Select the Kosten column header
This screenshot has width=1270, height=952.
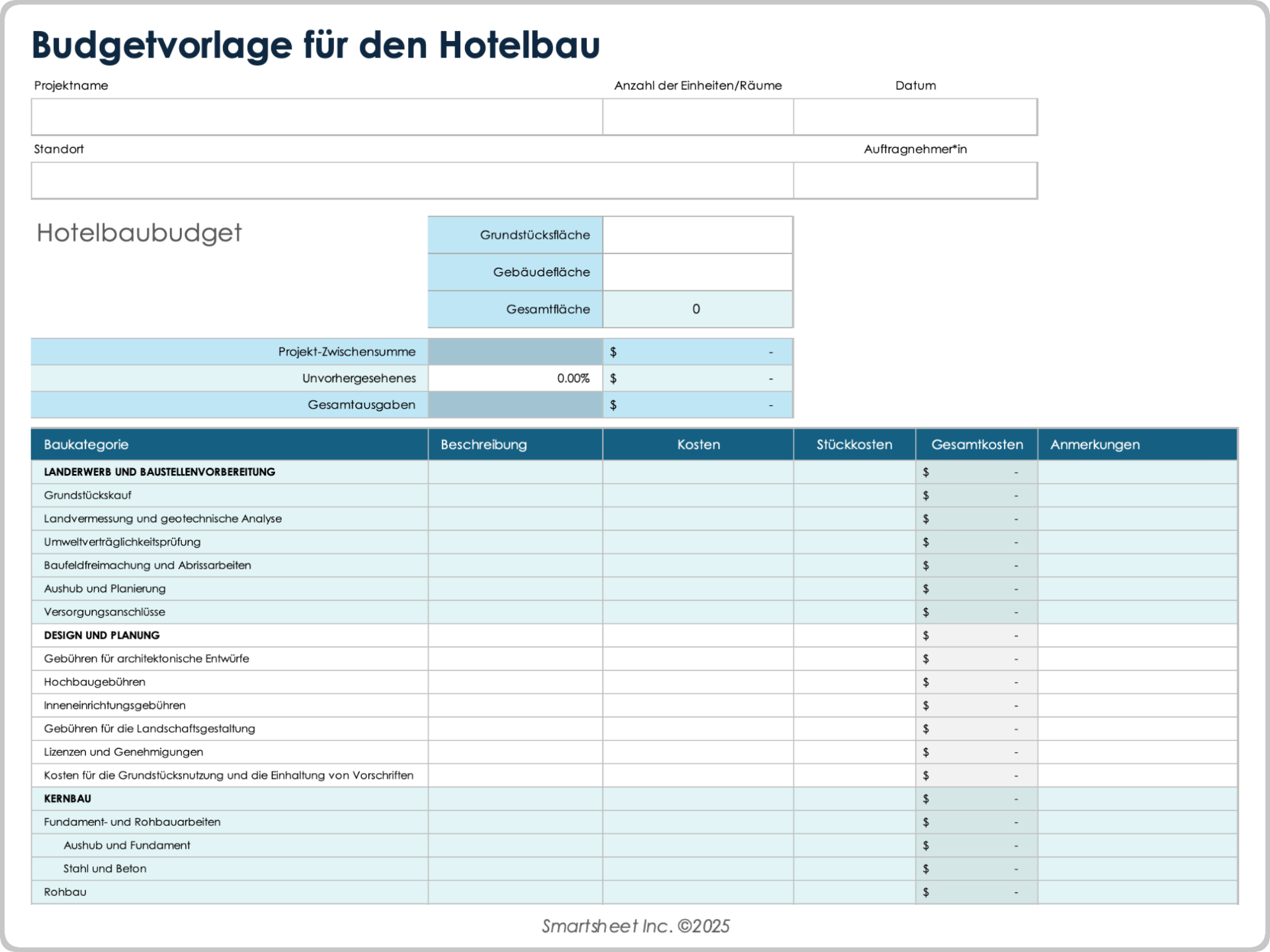(698, 444)
